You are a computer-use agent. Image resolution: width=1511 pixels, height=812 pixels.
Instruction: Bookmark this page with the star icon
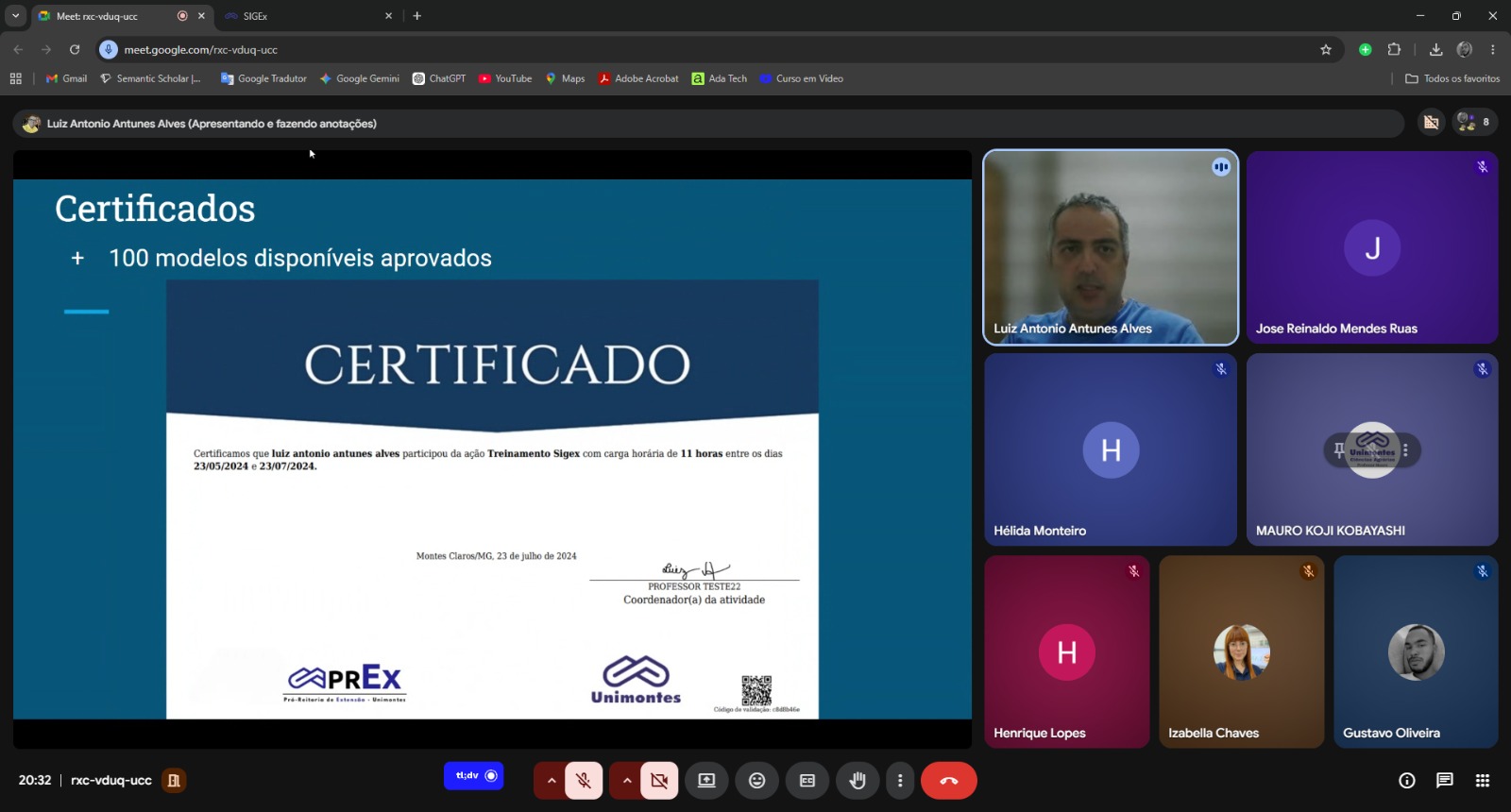pos(1326,50)
